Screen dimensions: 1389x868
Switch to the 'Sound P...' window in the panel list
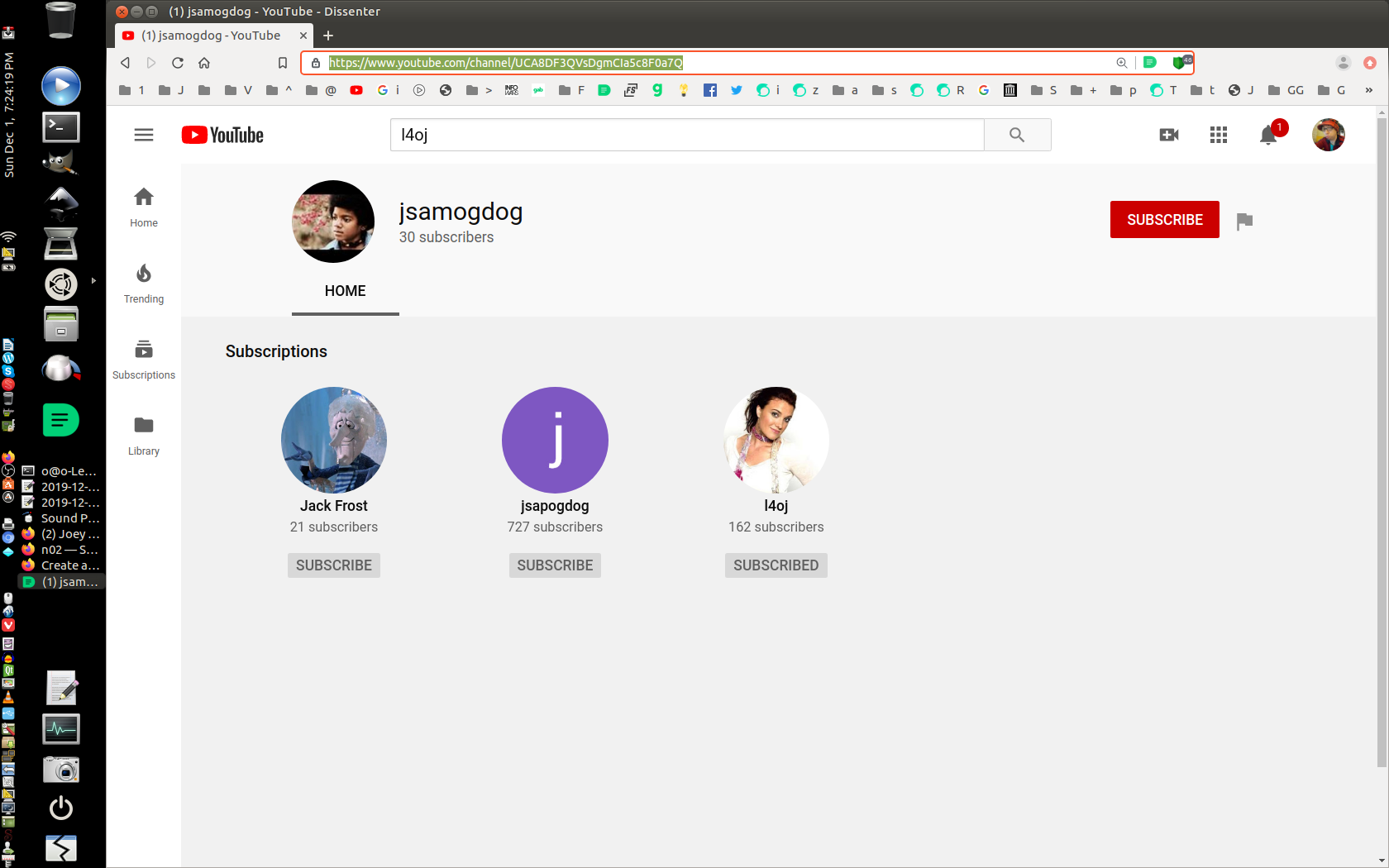click(x=61, y=518)
